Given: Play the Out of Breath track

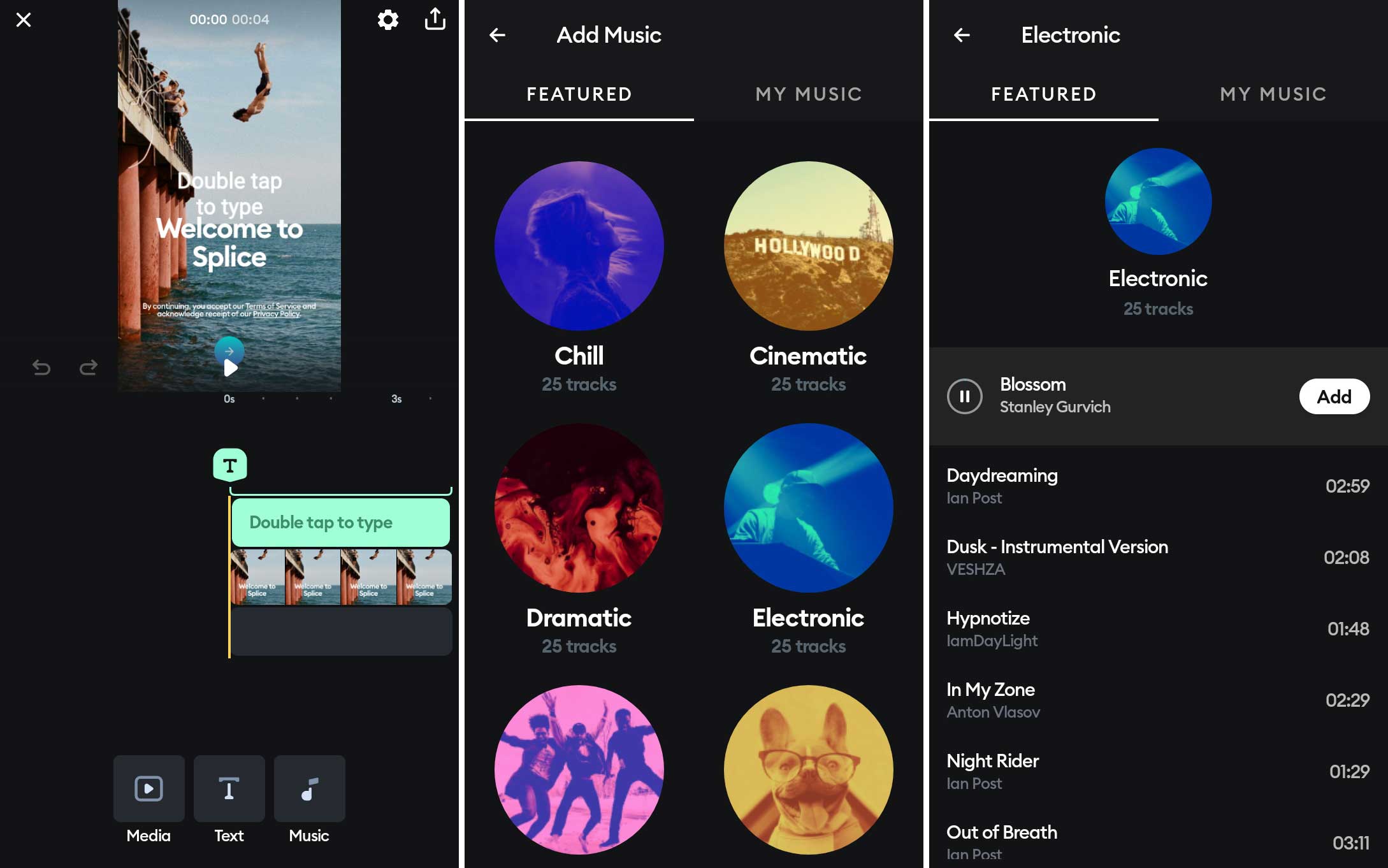Looking at the screenshot, I should pyautogui.click(x=1158, y=840).
